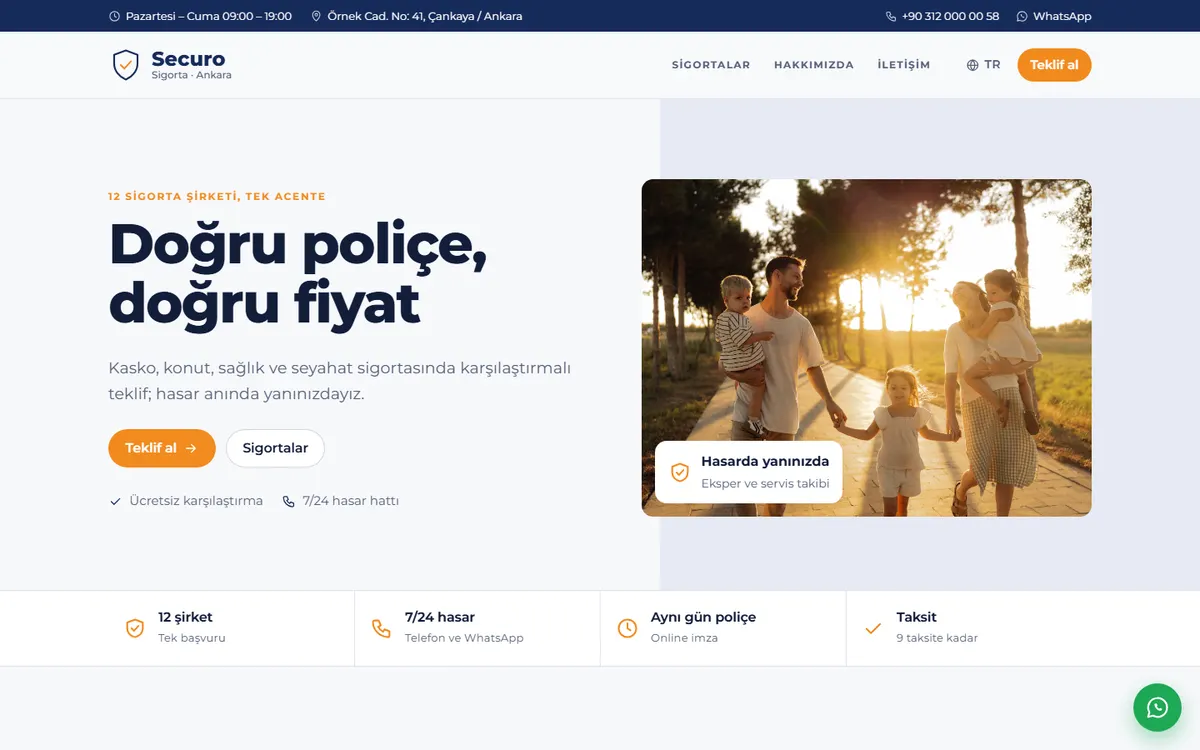Click the 12 şirket feature title
Image resolution: width=1200 pixels, height=750 pixels.
tap(185, 617)
